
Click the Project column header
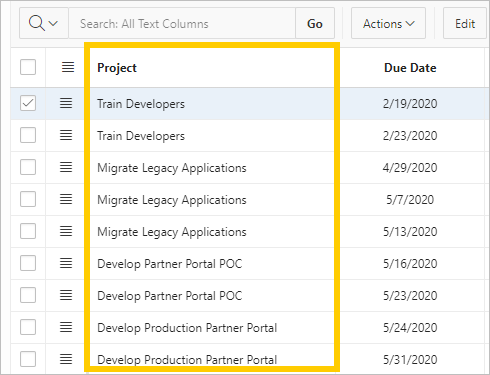coord(117,68)
